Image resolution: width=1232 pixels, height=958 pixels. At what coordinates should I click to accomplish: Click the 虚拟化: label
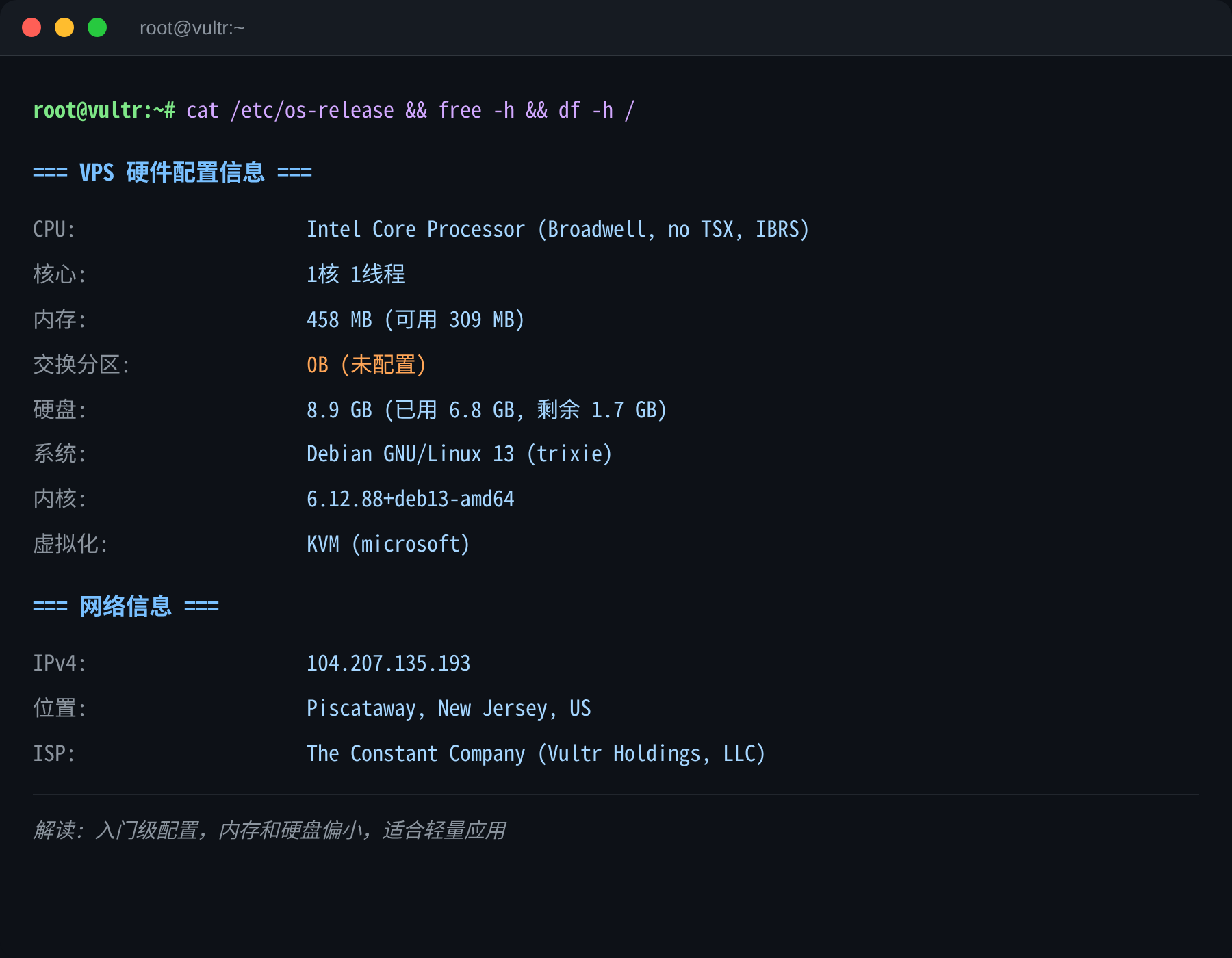pyautogui.click(x=70, y=544)
